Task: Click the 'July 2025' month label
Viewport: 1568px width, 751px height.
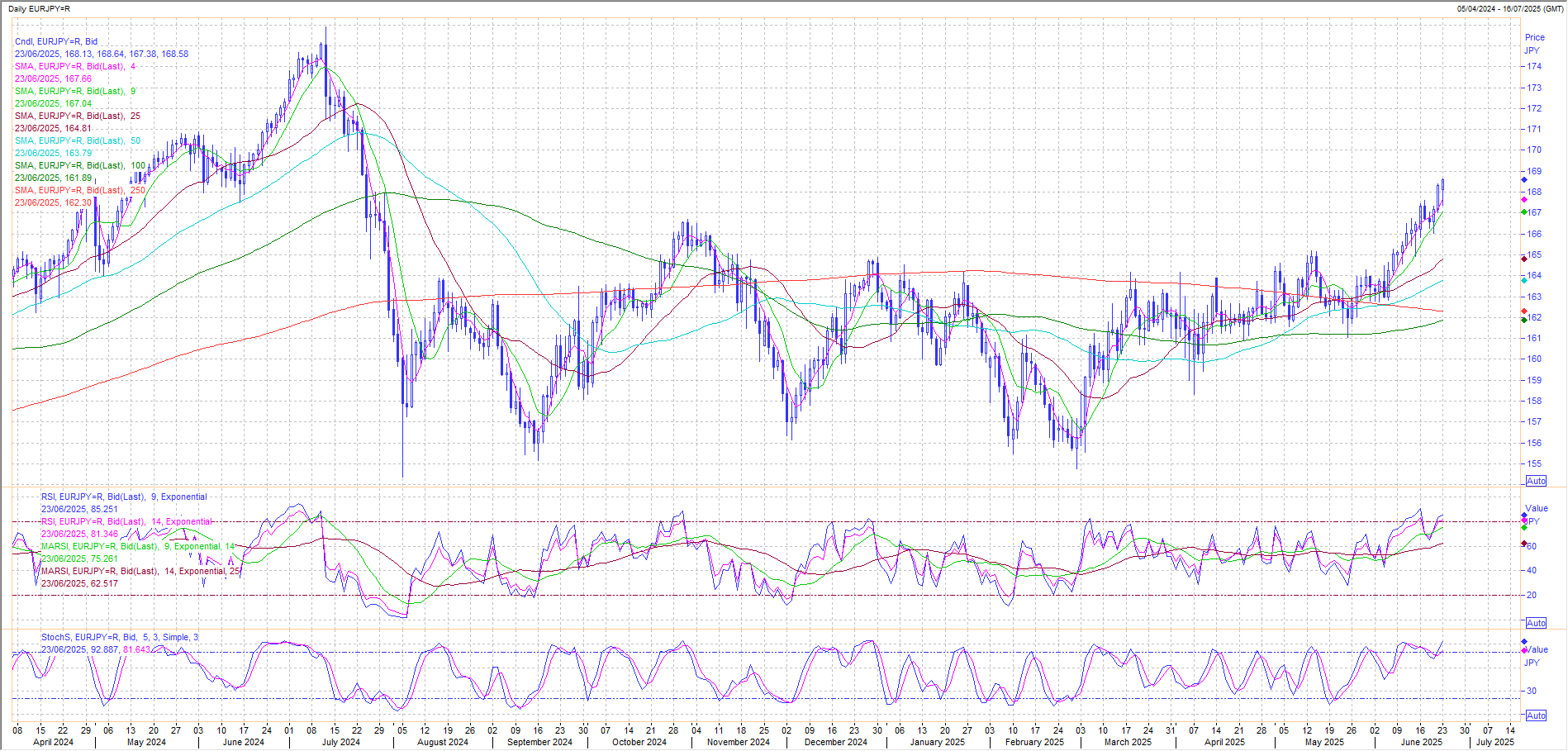Action: (x=1495, y=742)
